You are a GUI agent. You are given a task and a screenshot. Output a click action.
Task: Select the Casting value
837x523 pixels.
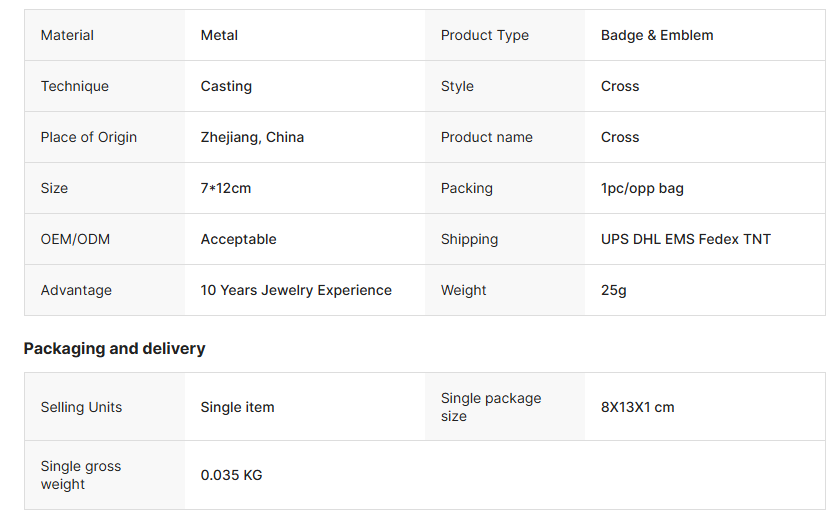click(x=226, y=86)
